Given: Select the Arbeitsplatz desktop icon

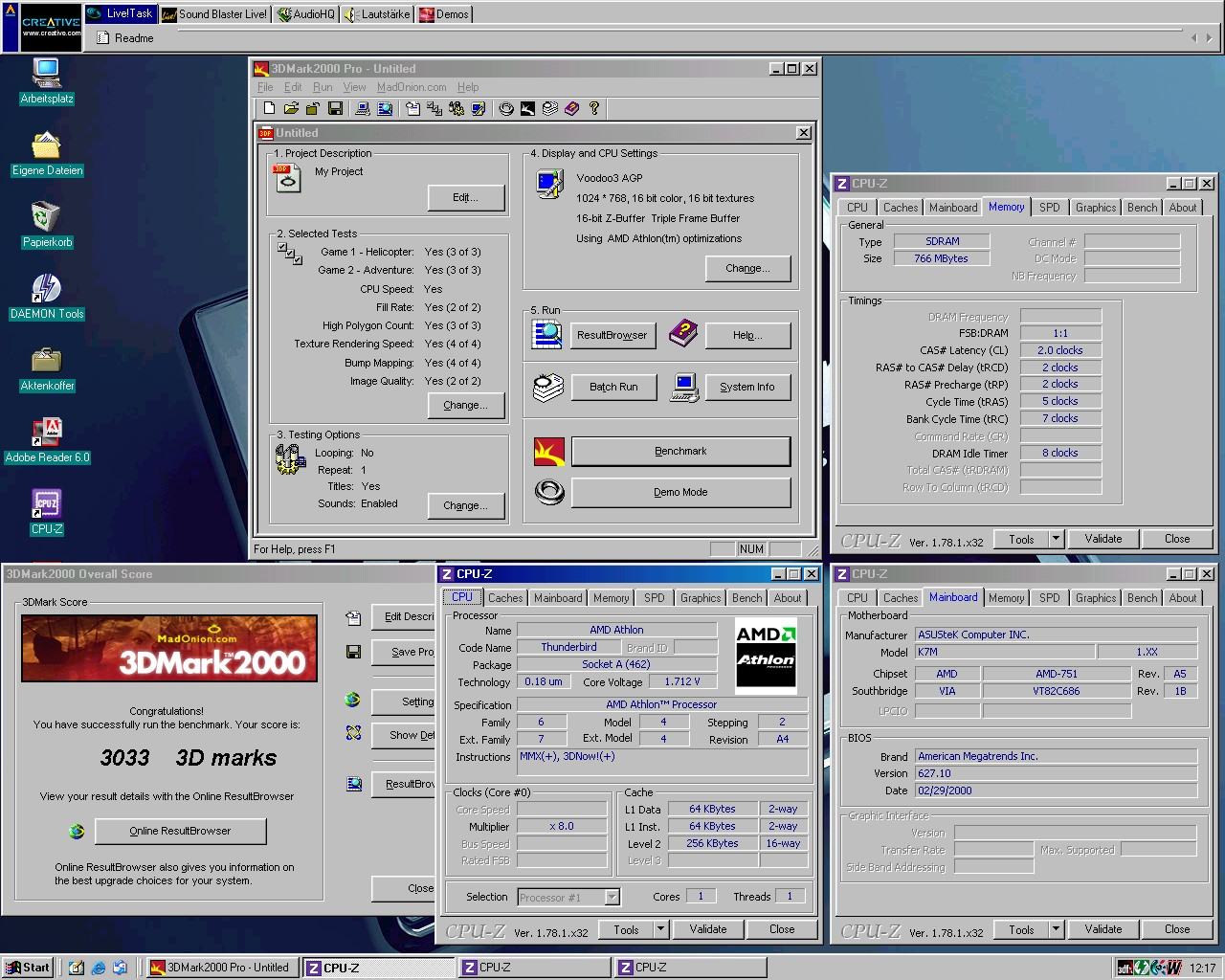Looking at the screenshot, I should click(x=47, y=80).
